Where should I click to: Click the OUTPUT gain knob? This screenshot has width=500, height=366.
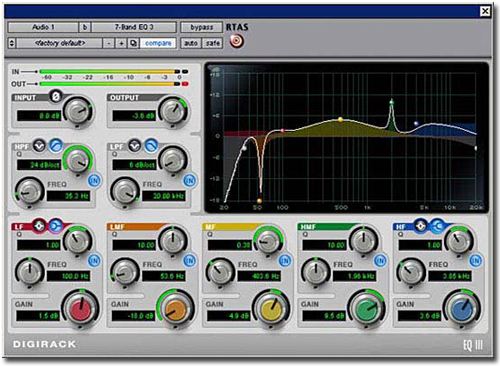coord(173,111)
